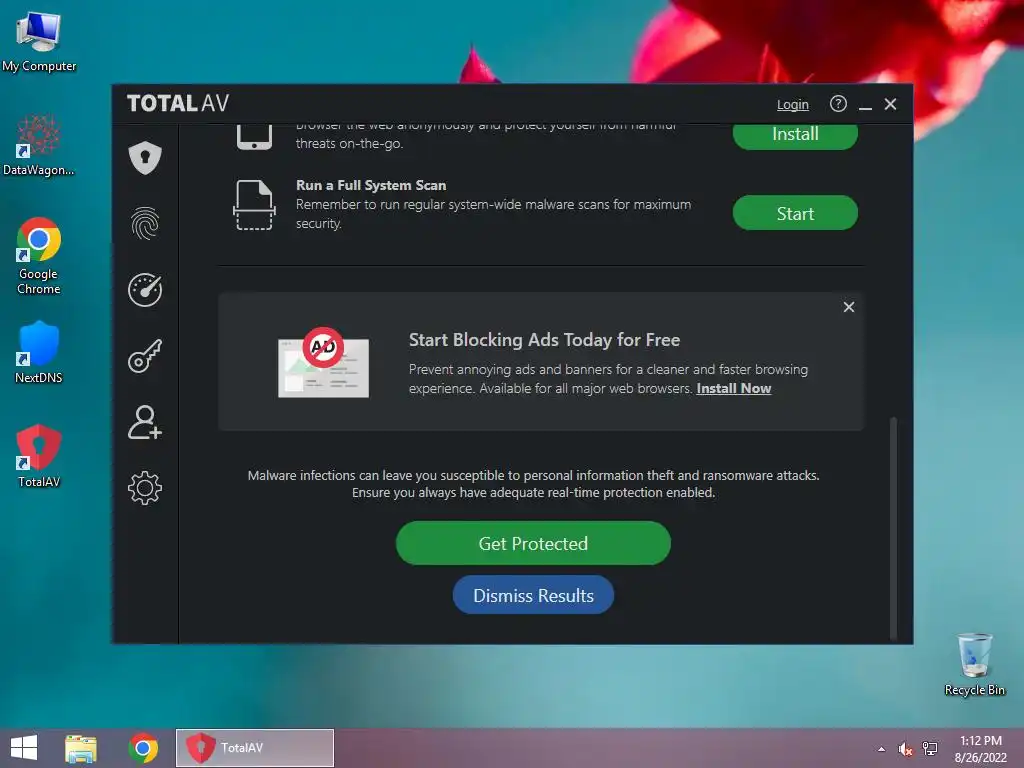Image resolution: width=1024 pixels, height=768 pixels.
Task: Click the Dismiss Results button
Action: (533, 595)
